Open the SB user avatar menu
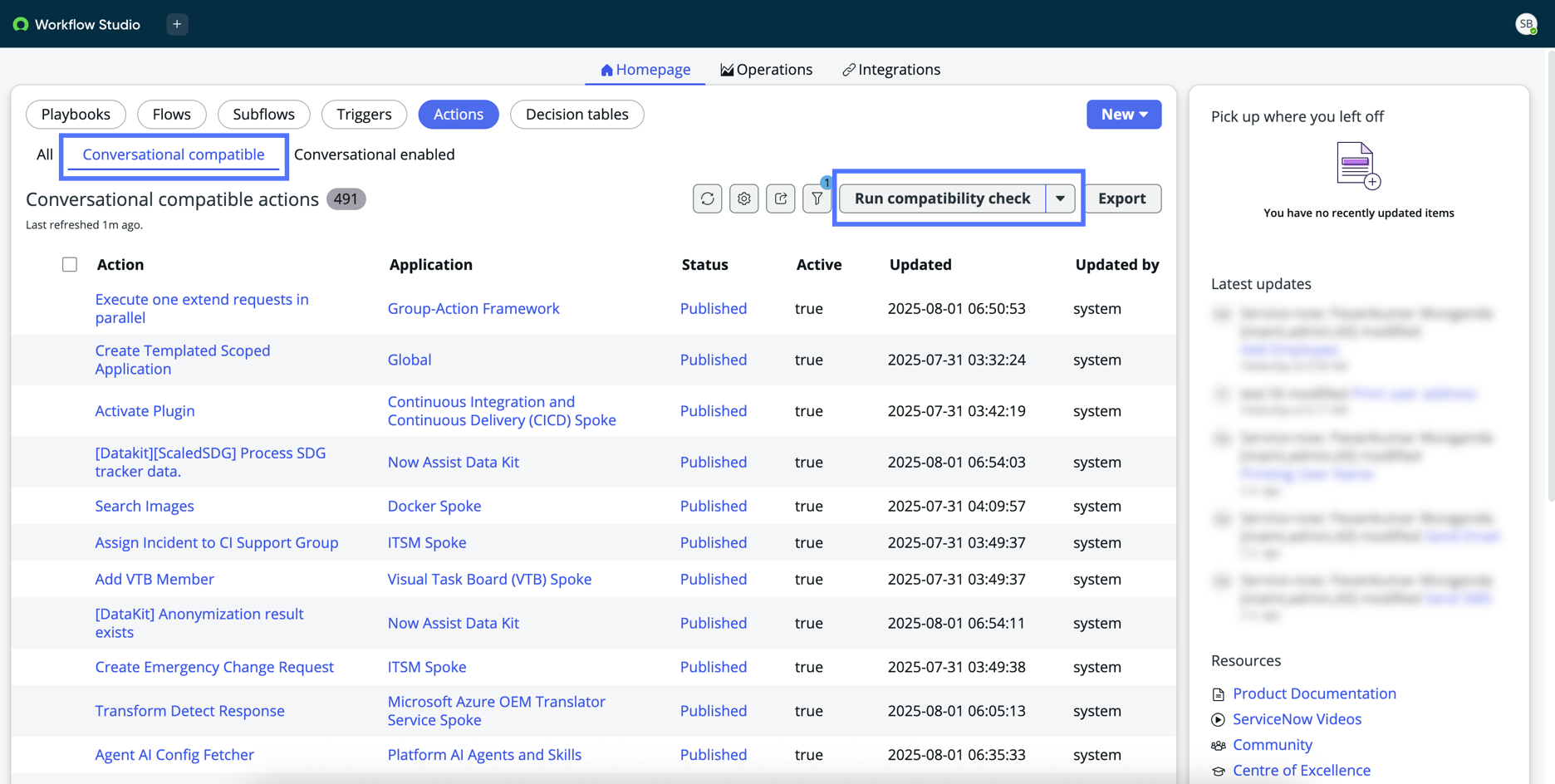Screen dimensions: 1555x784 [1526, 24]
